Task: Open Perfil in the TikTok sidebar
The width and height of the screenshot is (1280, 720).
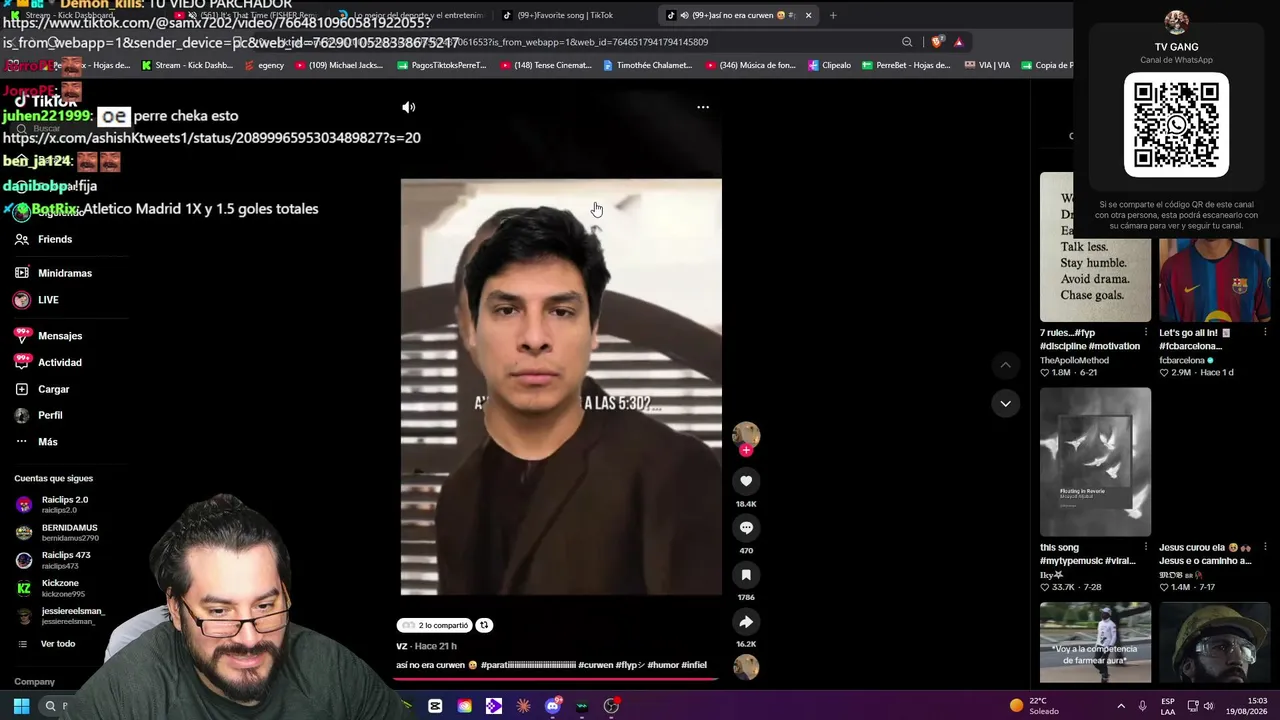Action: (x=38, y=415)
